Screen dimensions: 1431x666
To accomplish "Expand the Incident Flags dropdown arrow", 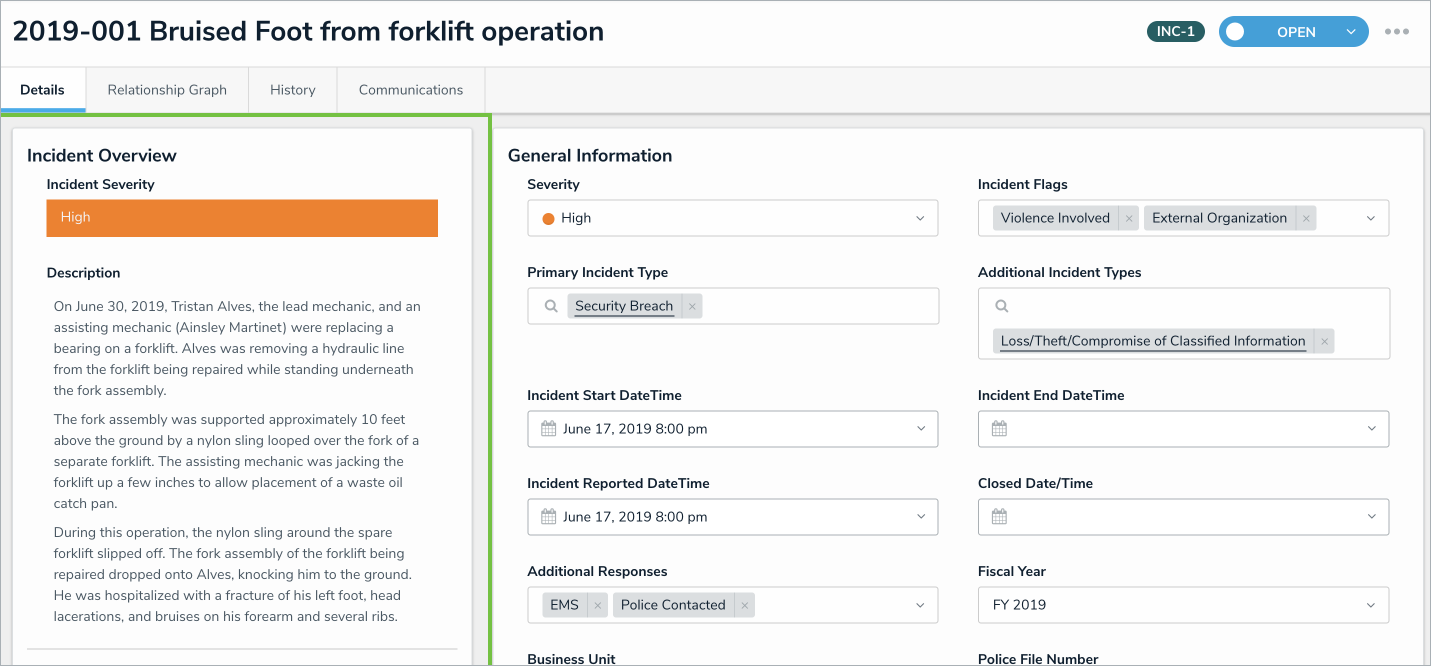I will point(1370,218).
